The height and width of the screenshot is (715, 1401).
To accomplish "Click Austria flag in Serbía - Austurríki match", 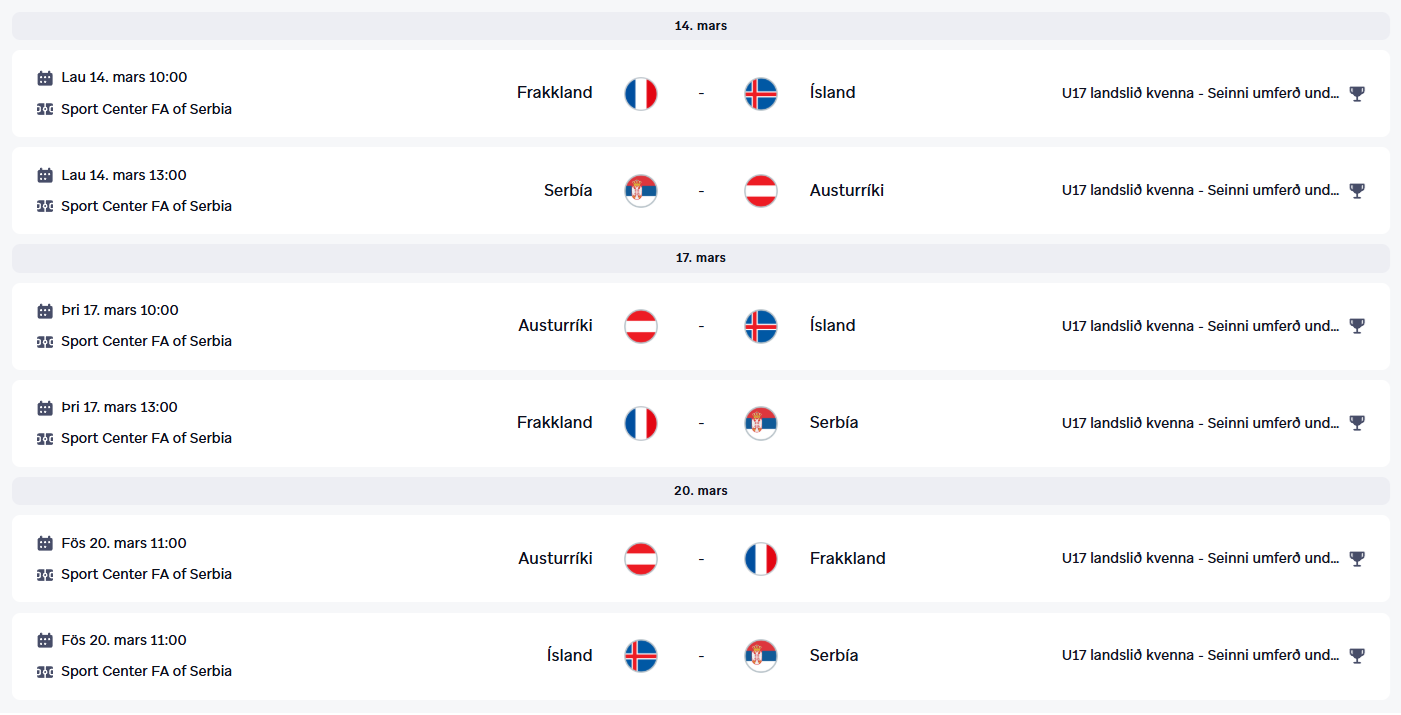I will [761, 191].
